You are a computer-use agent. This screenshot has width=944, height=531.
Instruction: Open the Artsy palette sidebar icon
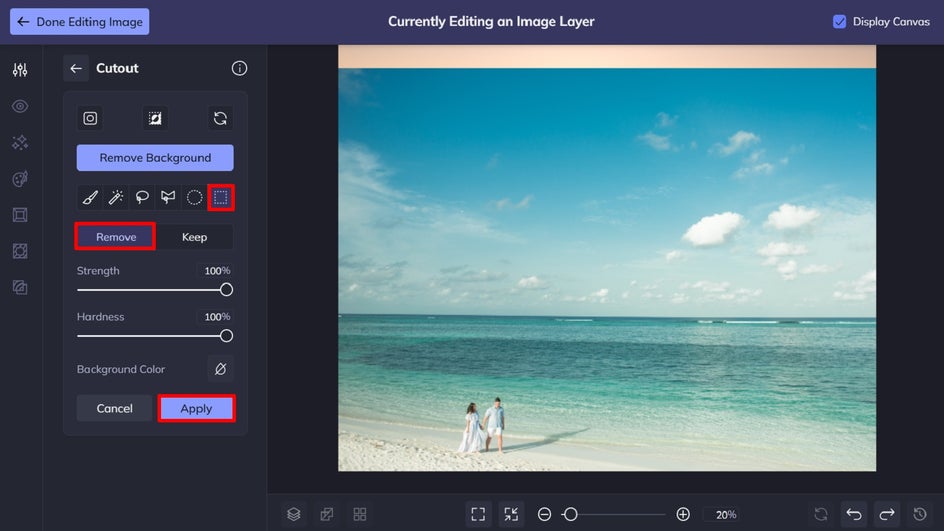20,179
